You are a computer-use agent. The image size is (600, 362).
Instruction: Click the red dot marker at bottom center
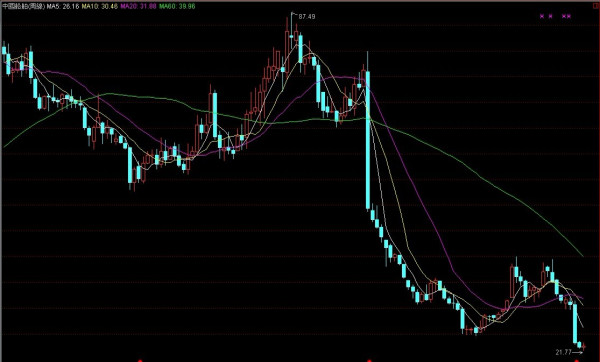369,360
